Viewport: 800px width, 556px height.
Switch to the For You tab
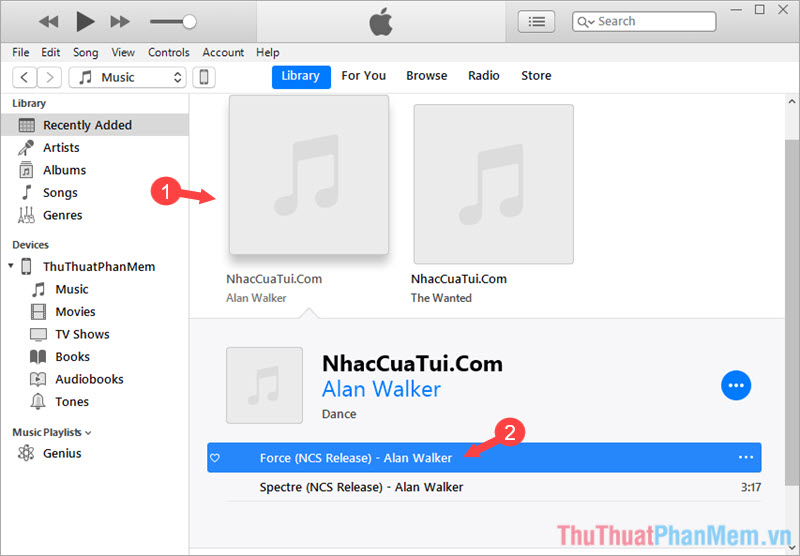tap(363, 76)
